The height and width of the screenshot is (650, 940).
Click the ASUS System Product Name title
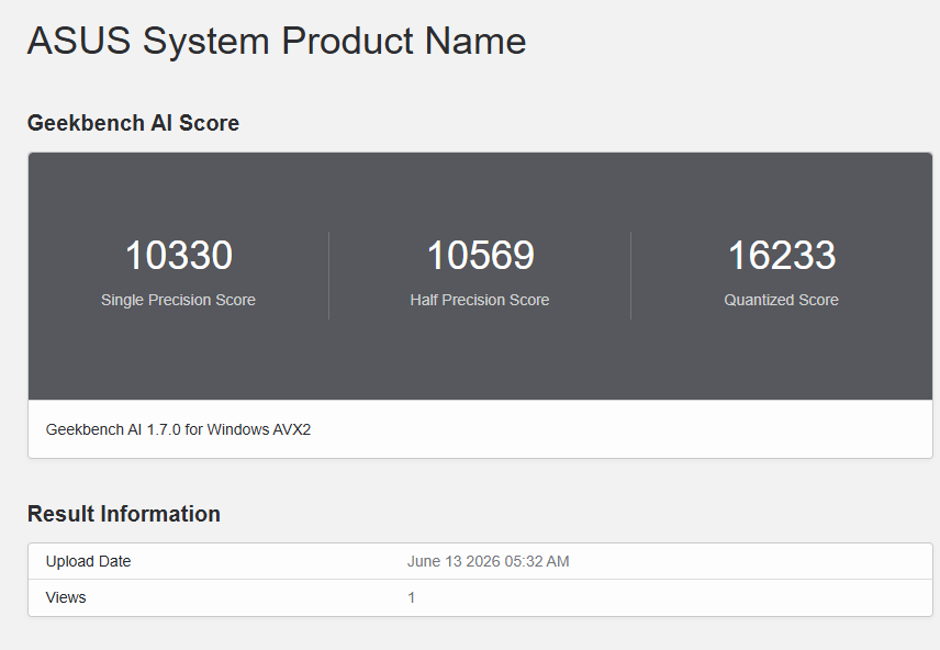(276, 41)
